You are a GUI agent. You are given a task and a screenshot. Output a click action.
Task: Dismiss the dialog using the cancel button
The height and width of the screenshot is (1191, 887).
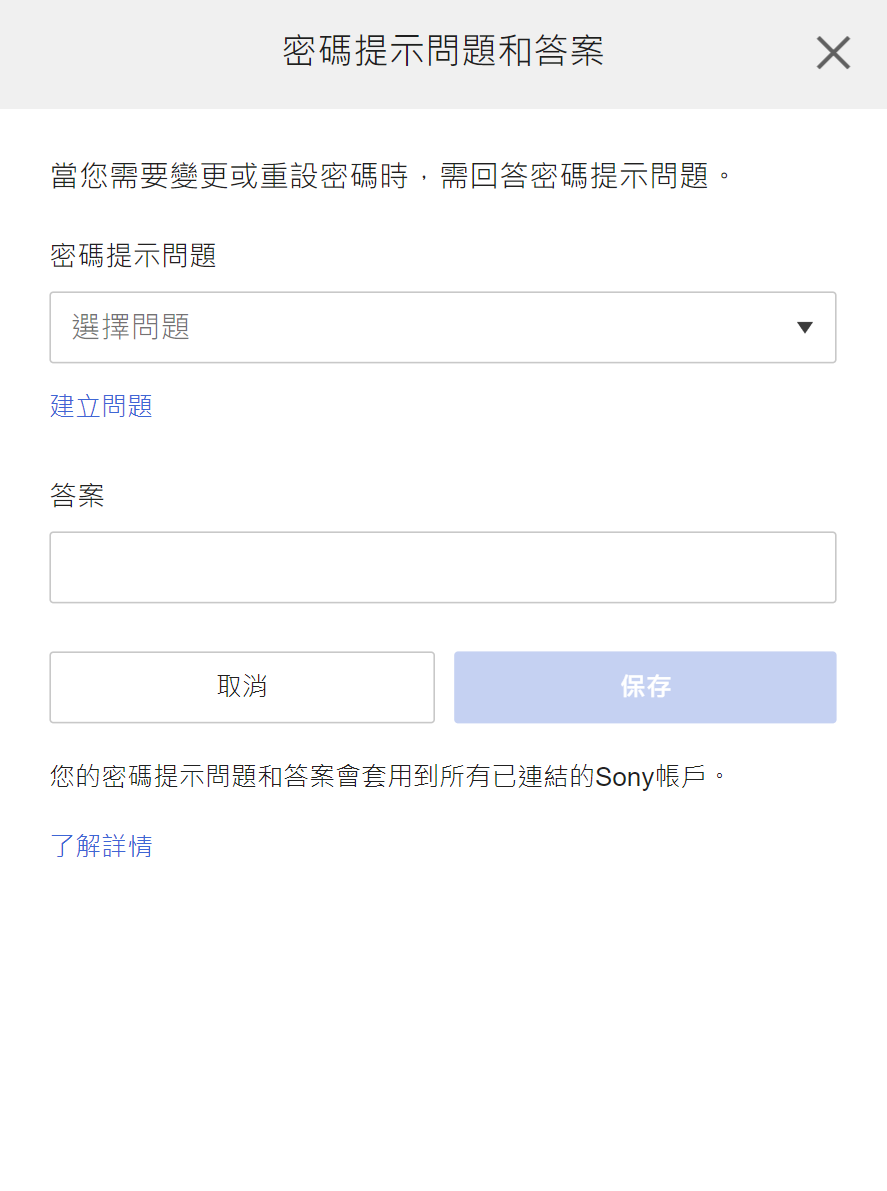tap(241, 687)
